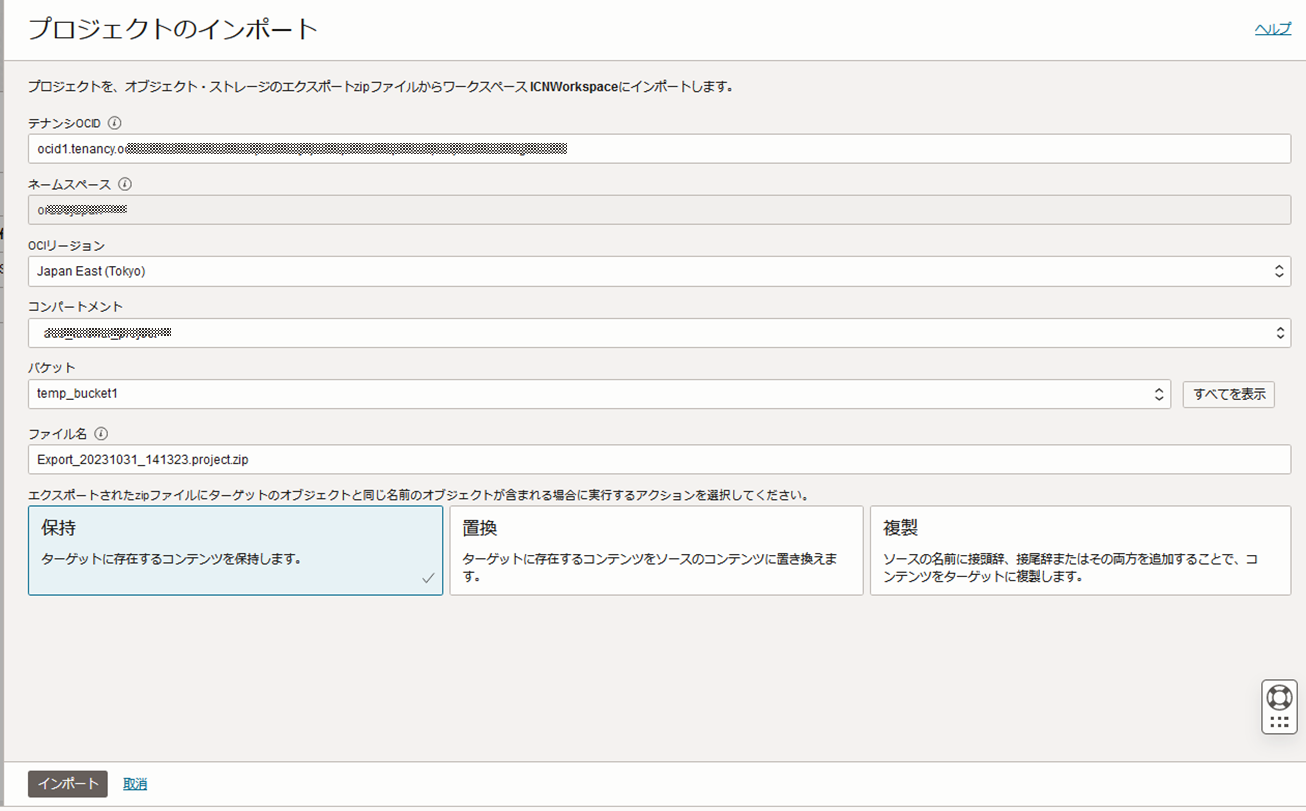Click the info icon beside ファイル名
This screenshot has width=1306, height=811.
[101, 434]
